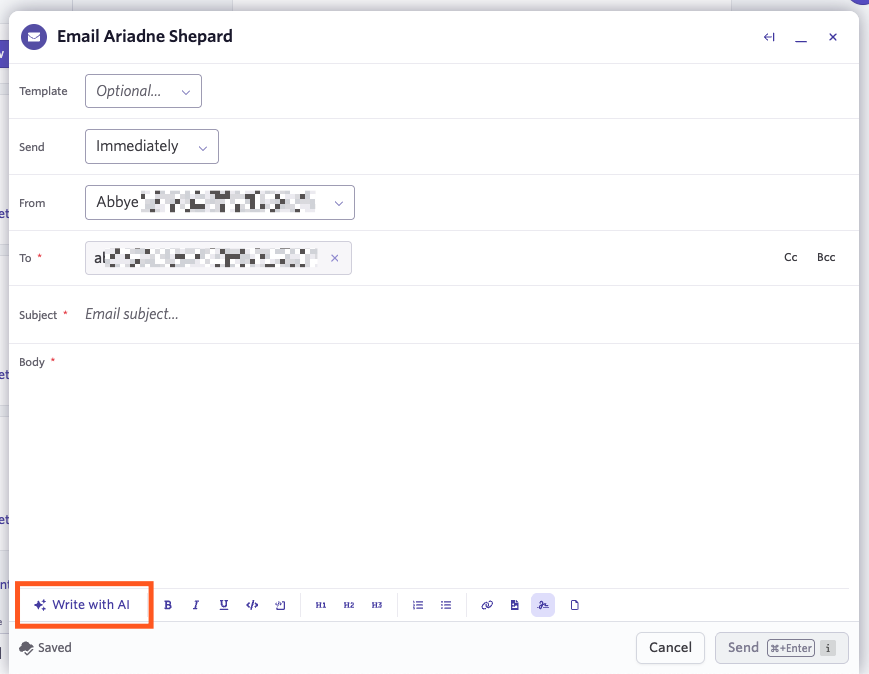Click the collapse-to-side arrow icon
The width and height of the screenshot is (869, 674).
pyautogui.click(x=769, y=37)
